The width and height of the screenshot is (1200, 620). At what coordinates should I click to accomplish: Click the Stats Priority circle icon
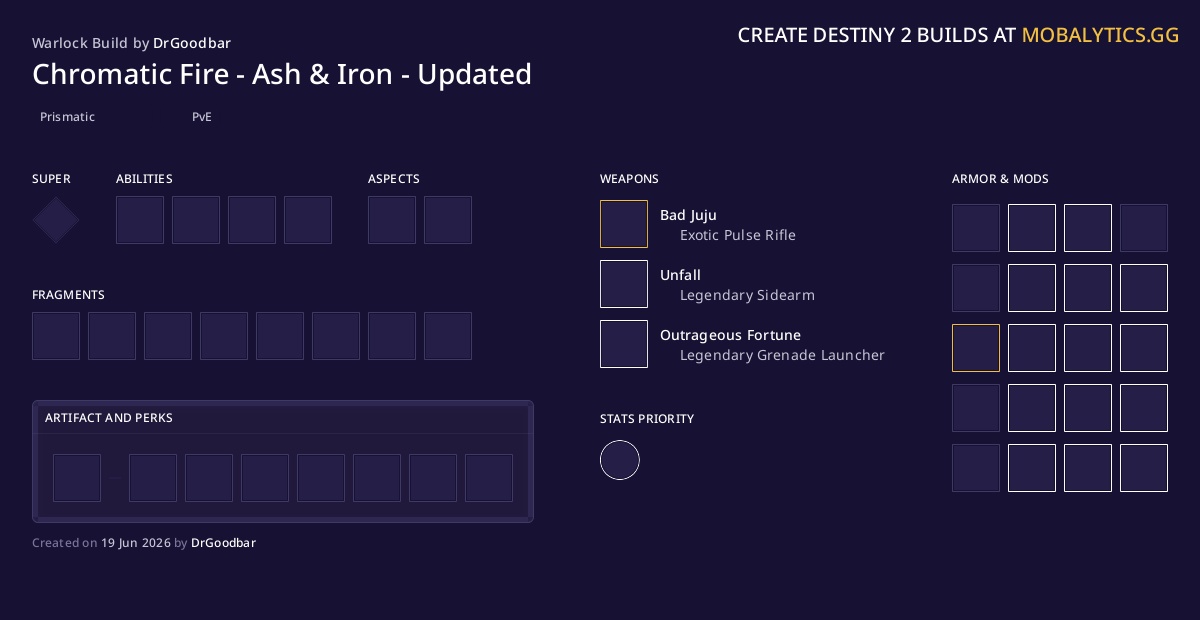620,460
